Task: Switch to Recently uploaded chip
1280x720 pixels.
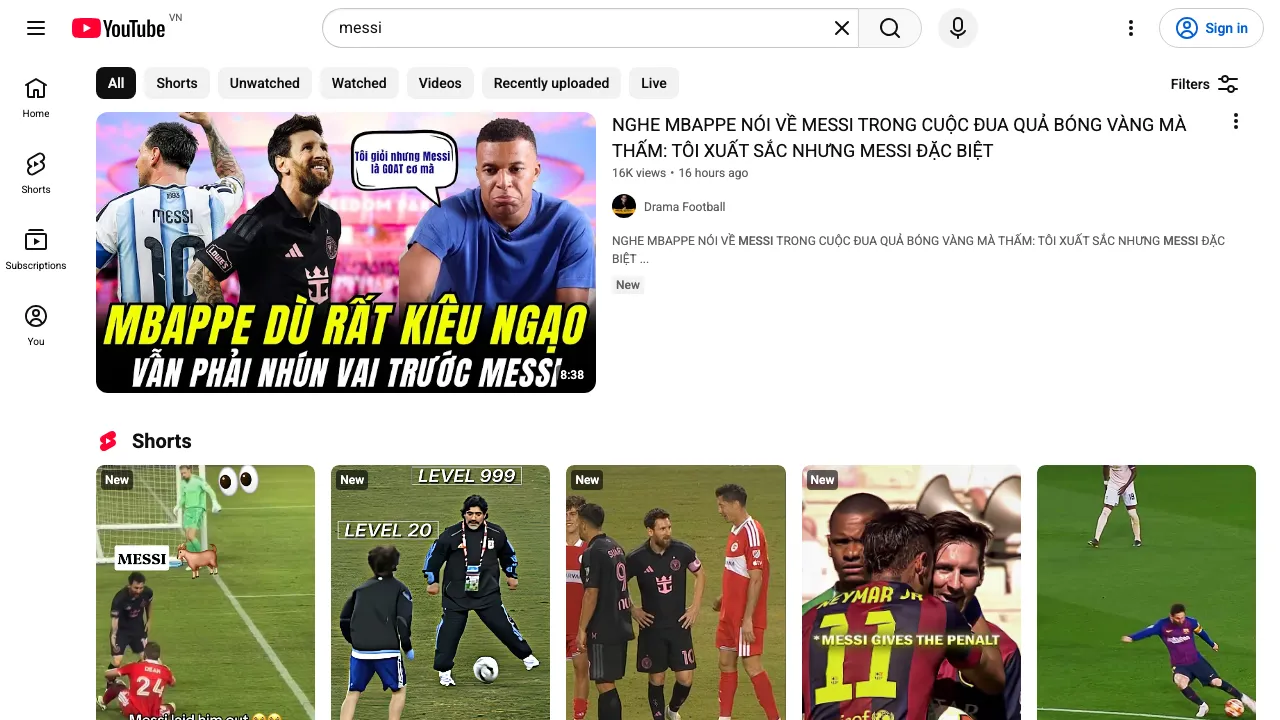Action: 551,83
